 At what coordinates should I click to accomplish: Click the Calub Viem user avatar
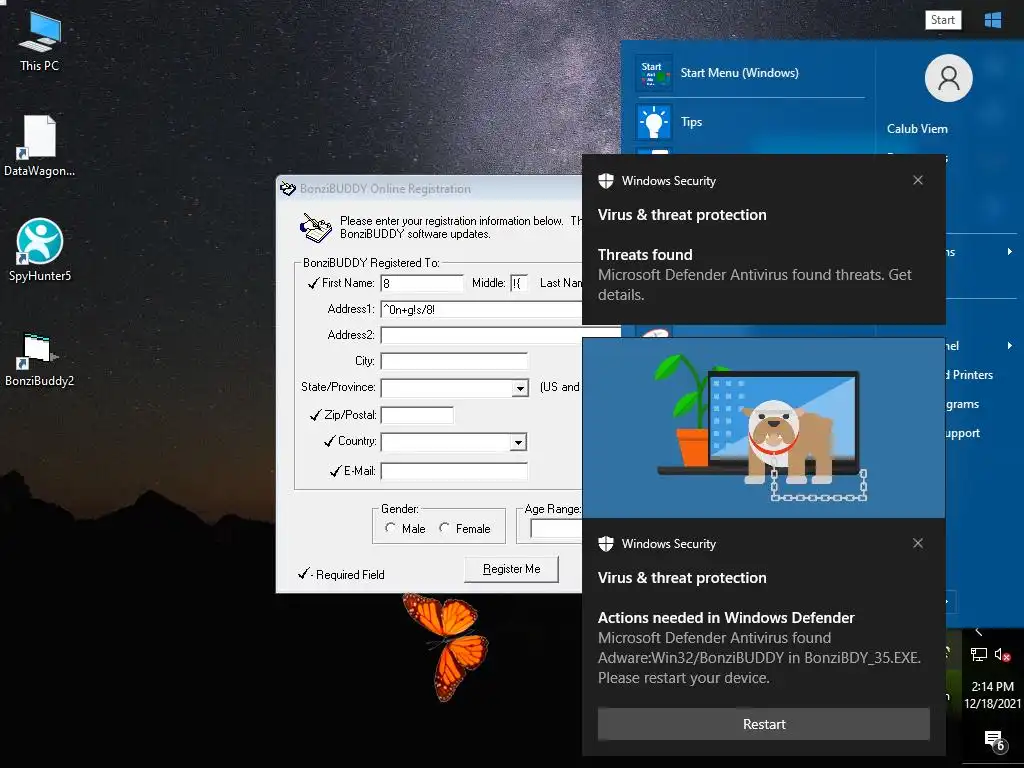tap(948, 78)
